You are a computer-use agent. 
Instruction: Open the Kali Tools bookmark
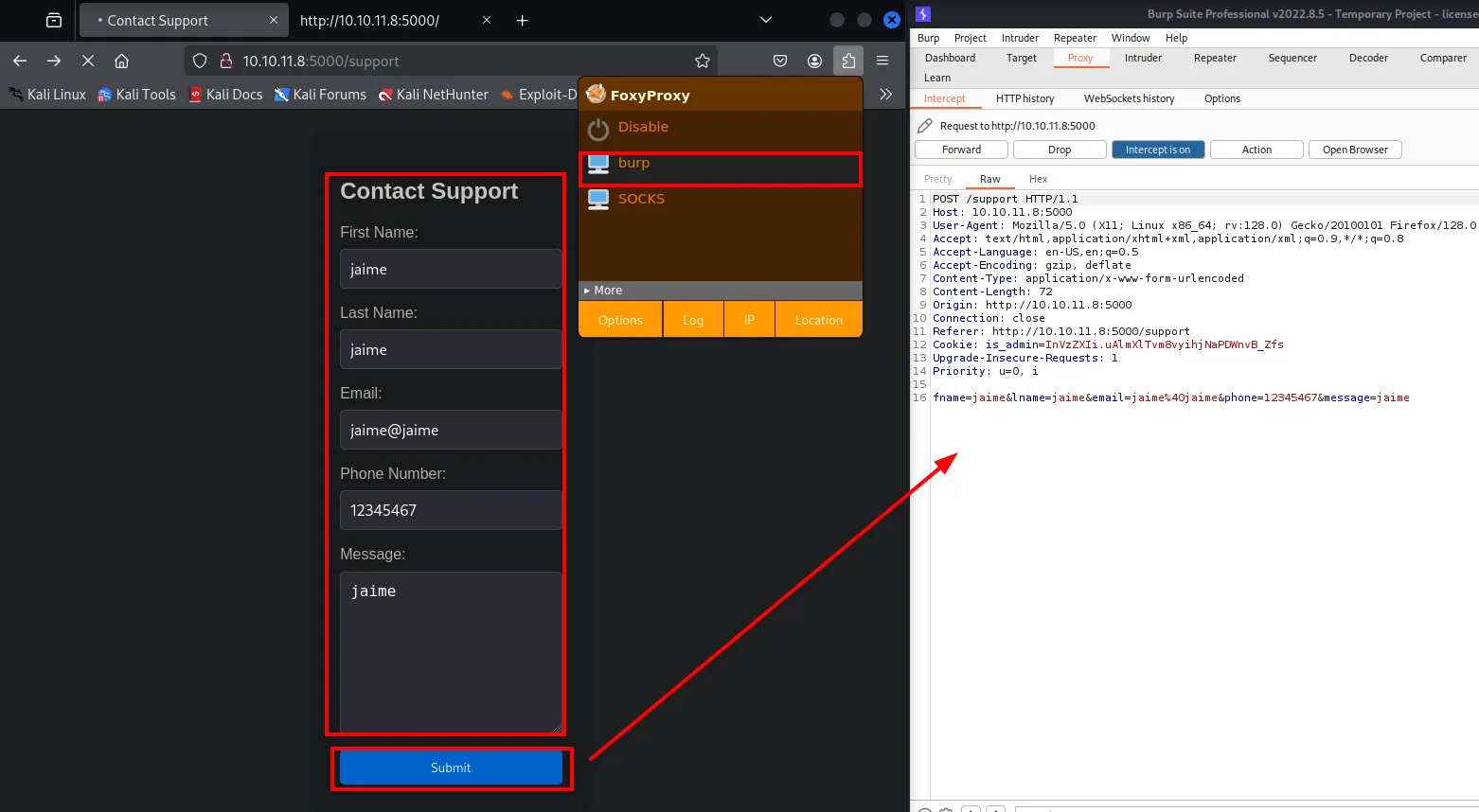(136, 95)
